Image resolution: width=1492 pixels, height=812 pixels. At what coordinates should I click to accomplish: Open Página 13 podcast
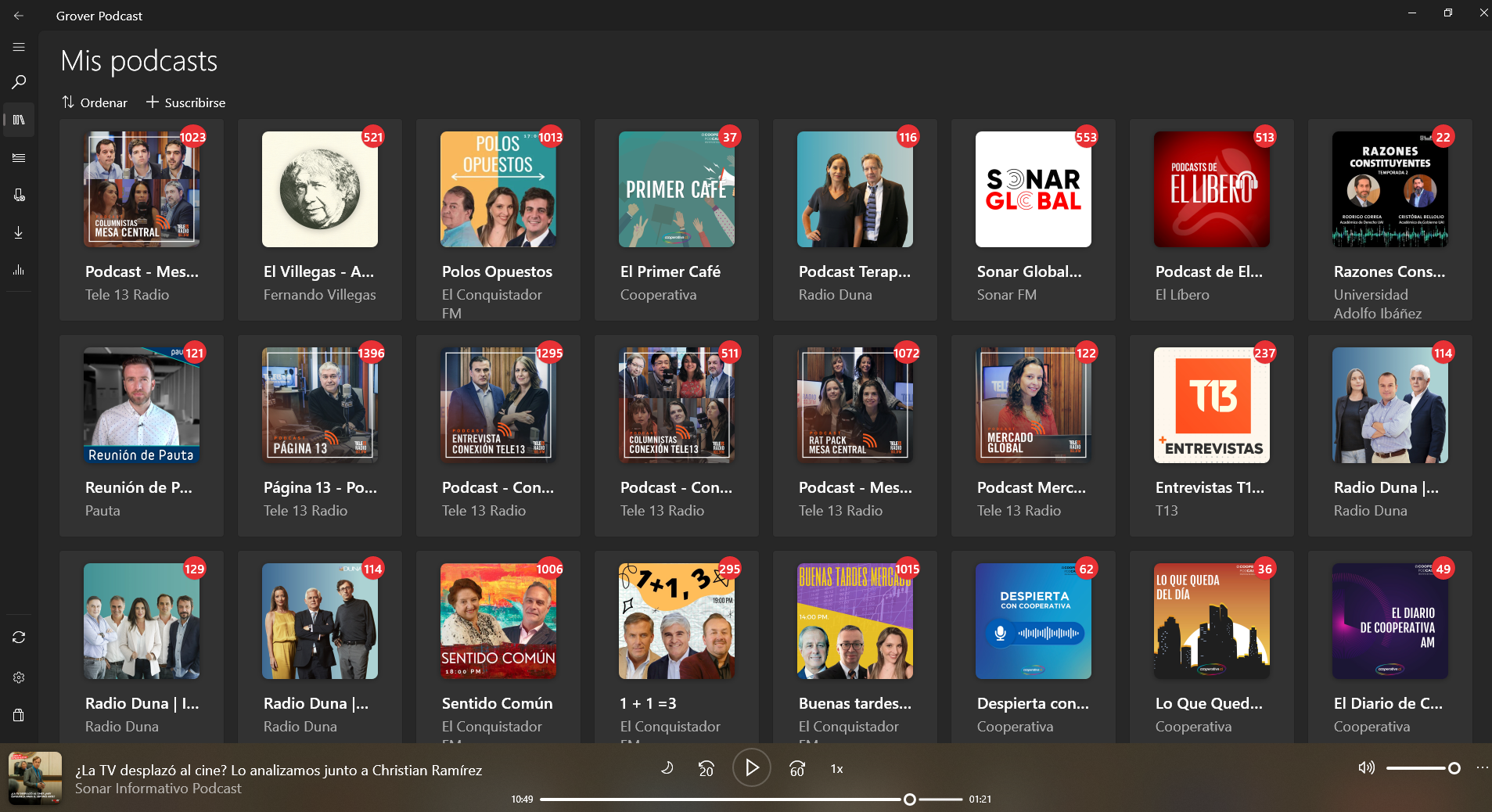[320, 436]
